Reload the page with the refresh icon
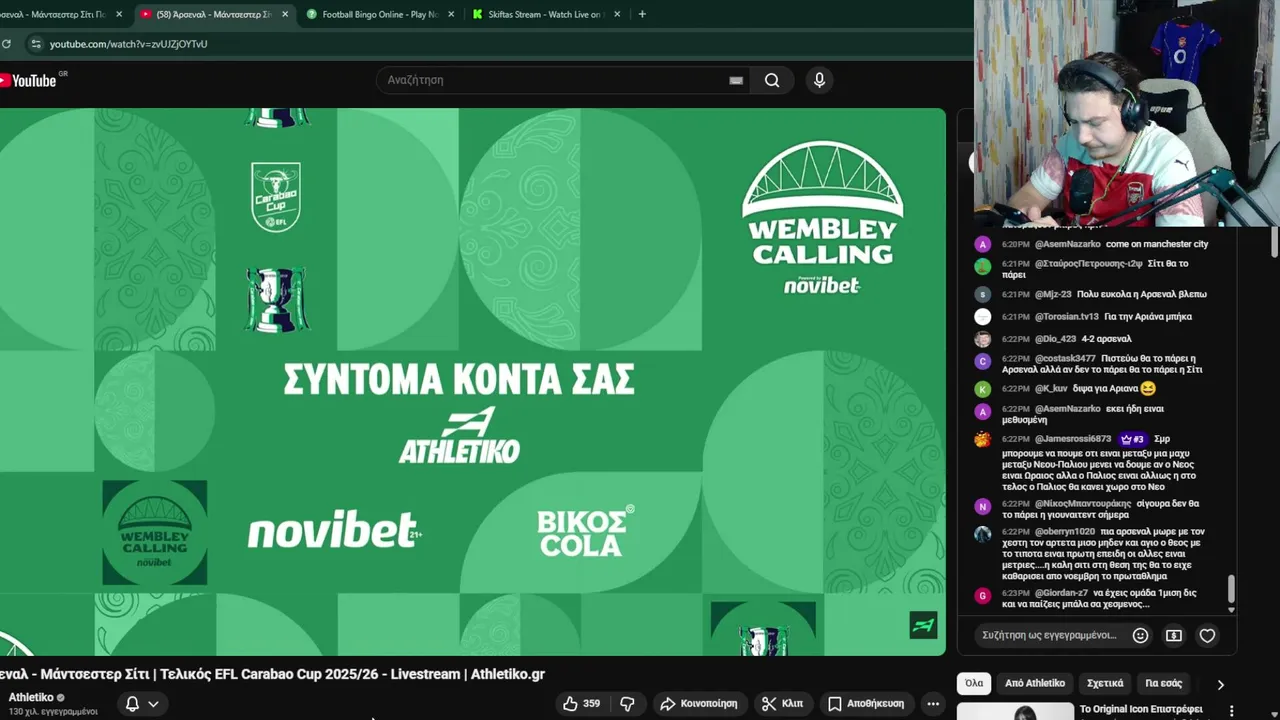 click(x=6, y=44)
